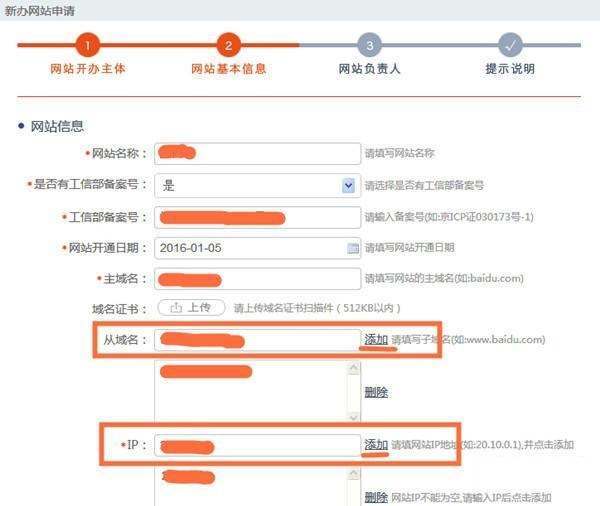Click scroll up arrow of 从域名 list

coord(354,368)
